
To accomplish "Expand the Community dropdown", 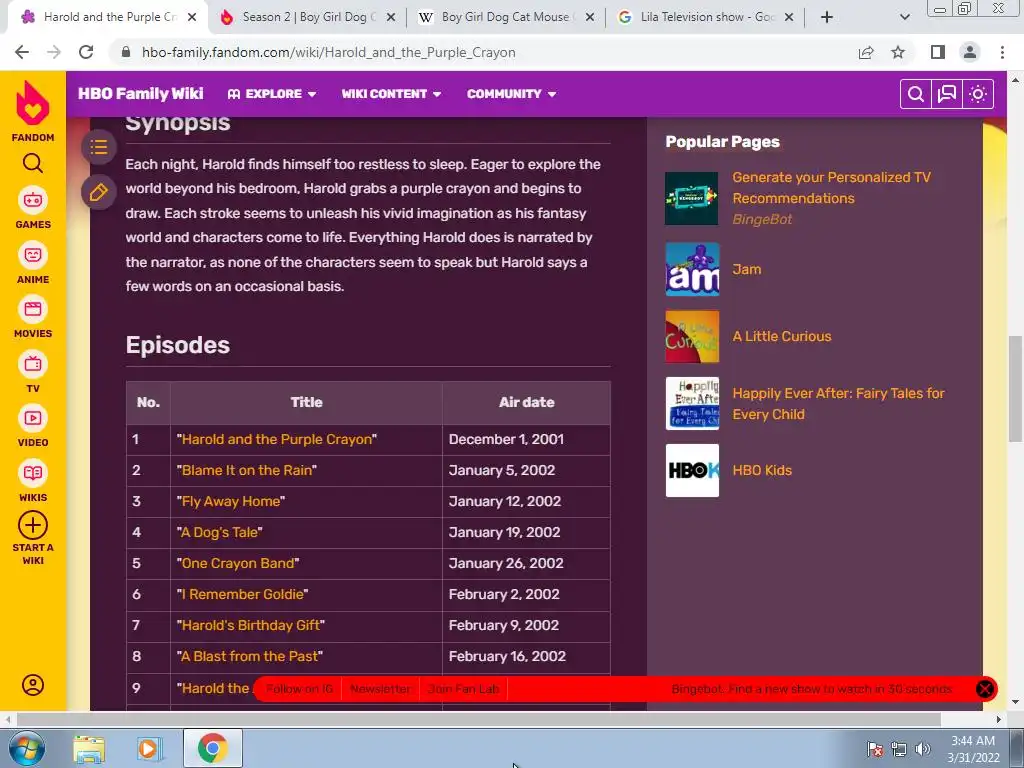I will coord(511,94).
